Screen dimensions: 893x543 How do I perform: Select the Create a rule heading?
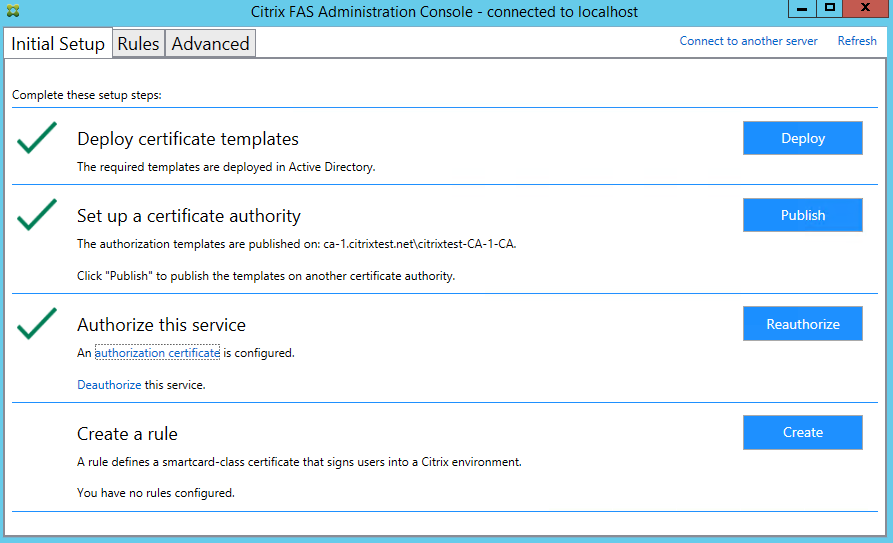(127, 434)
